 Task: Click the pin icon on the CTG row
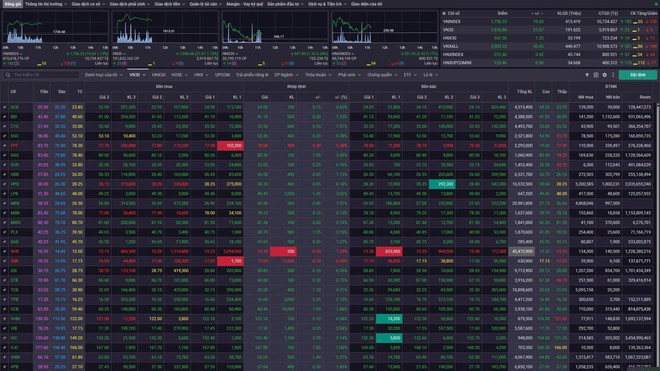coord(5,126)
